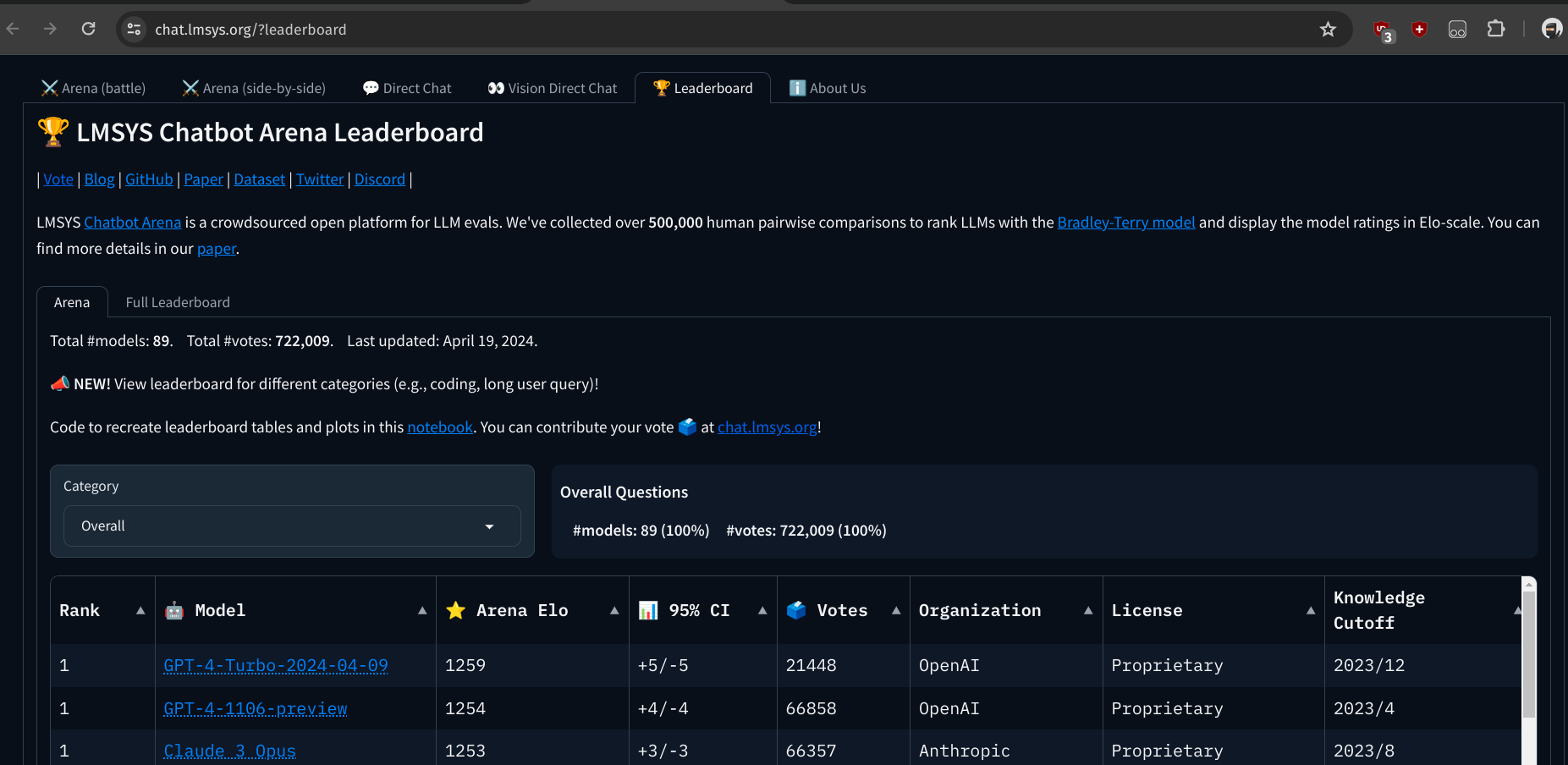Sort by Arena Elo column arrow
Viewport: 1568px width, 765px height.
614,610
